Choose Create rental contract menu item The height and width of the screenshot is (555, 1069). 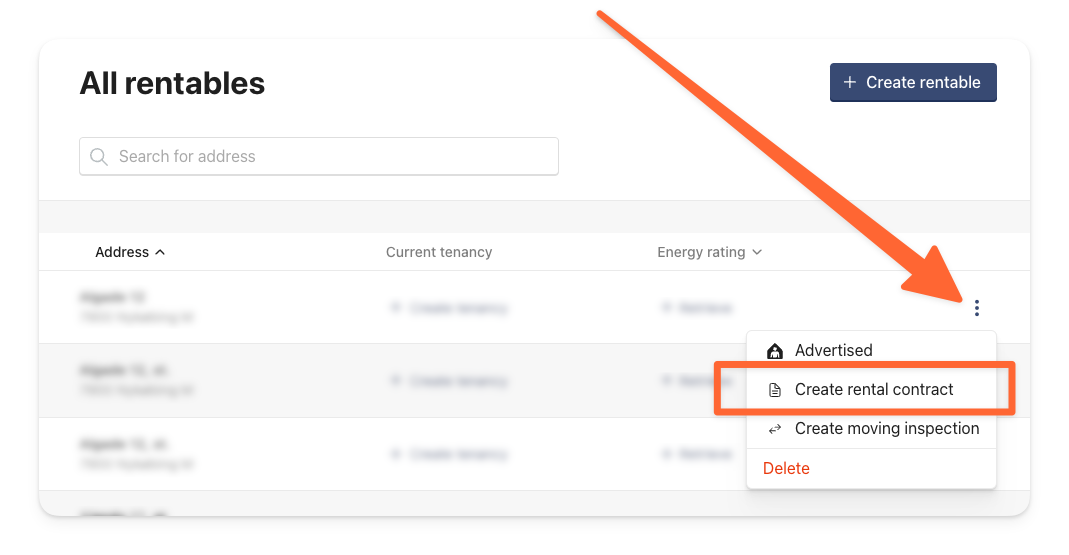871,389
